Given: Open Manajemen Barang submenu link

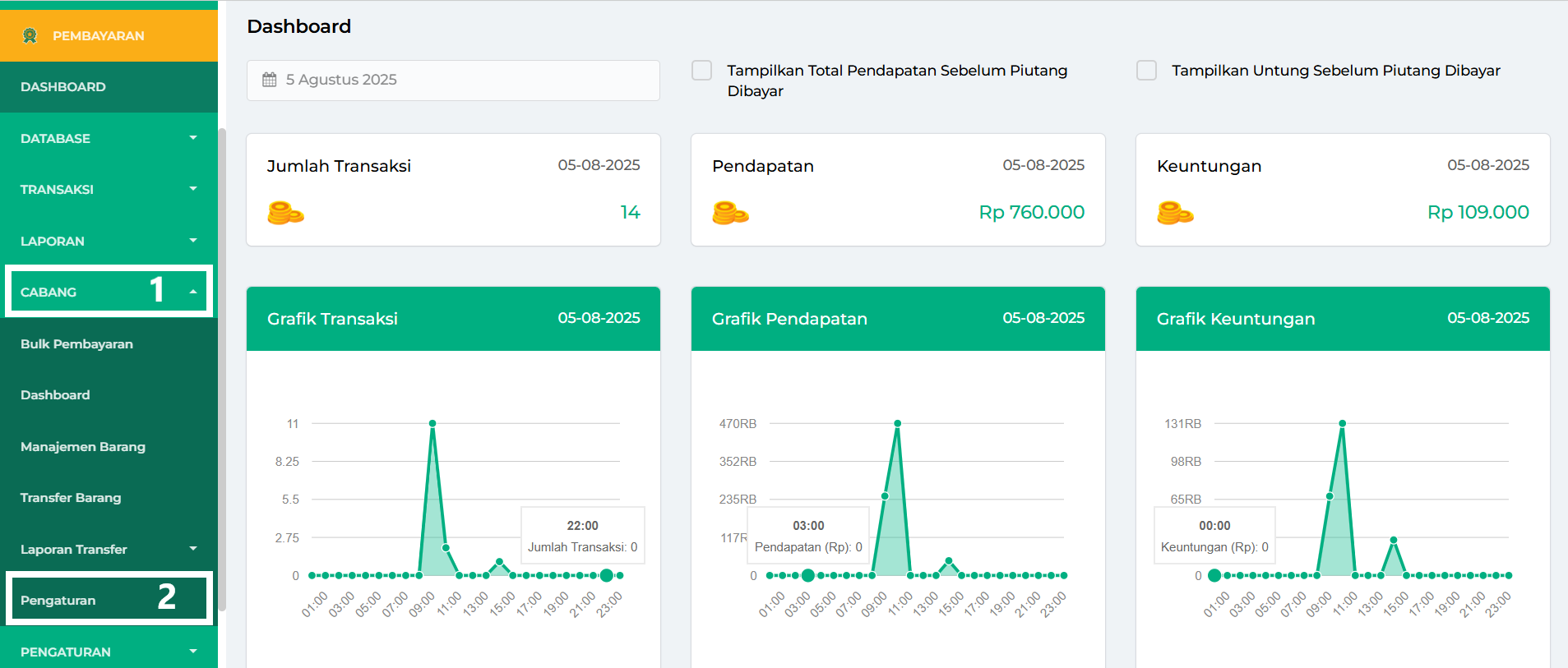Looking at the screenshot, I should coord(109,446).
